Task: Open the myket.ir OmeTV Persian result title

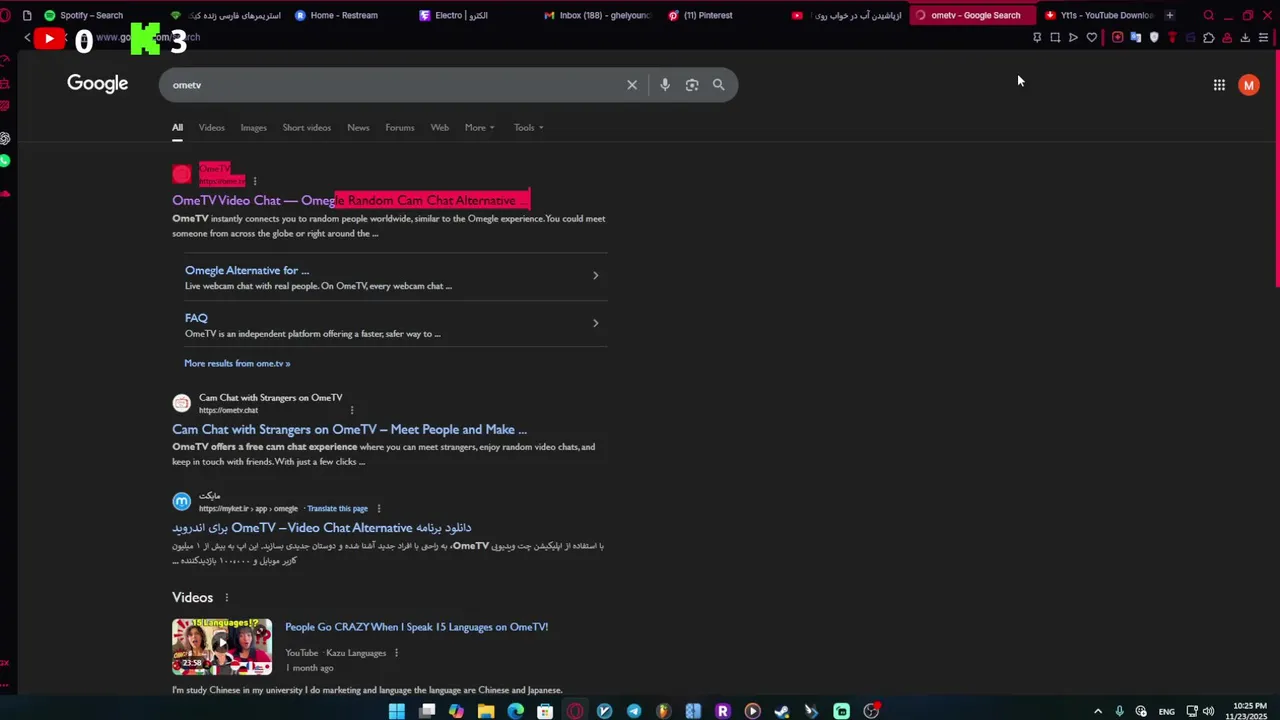Action: (x=321, y=527)
